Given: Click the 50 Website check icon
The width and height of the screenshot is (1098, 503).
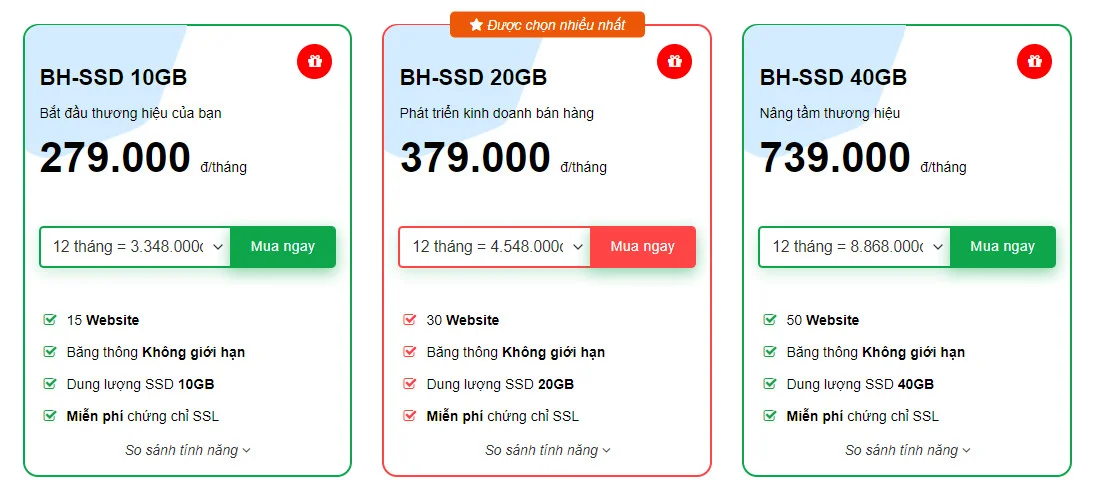Looking at the screenshot, I should point(769,320).
